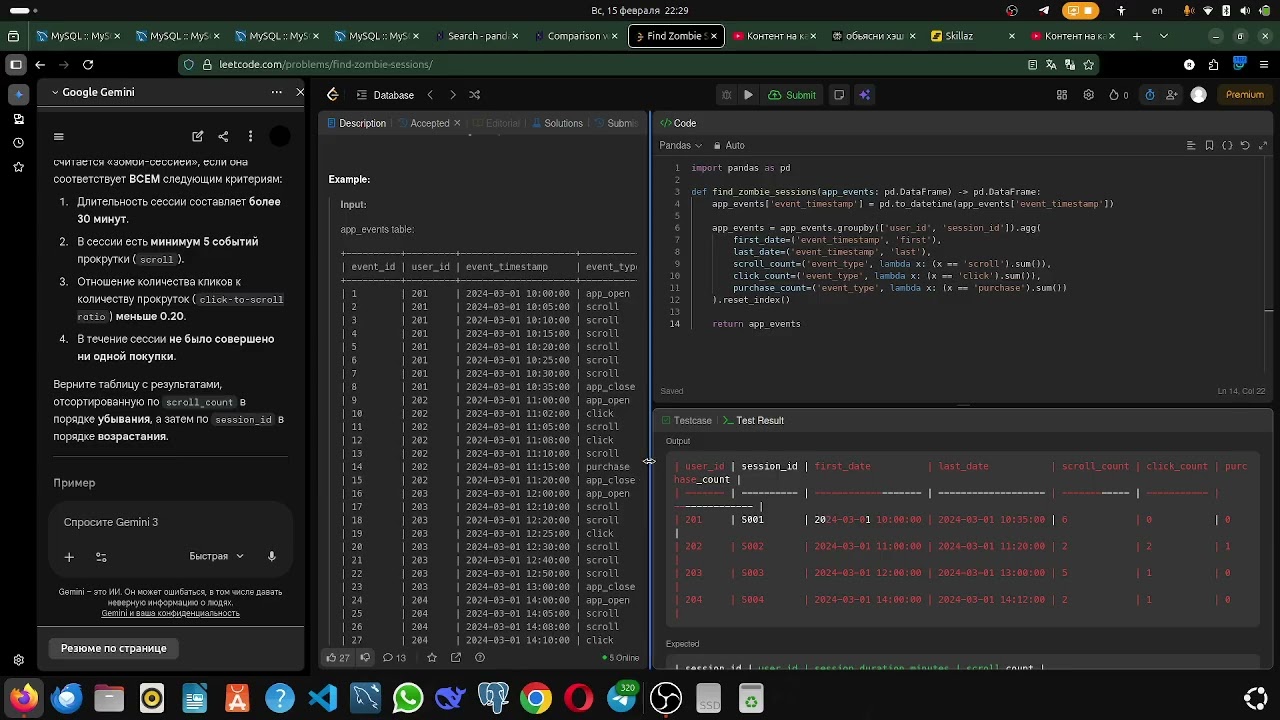Launch the purple AI sparkle assistant icon
The height and width of the screenshot is (720, 1280).
tap(865, 95)
